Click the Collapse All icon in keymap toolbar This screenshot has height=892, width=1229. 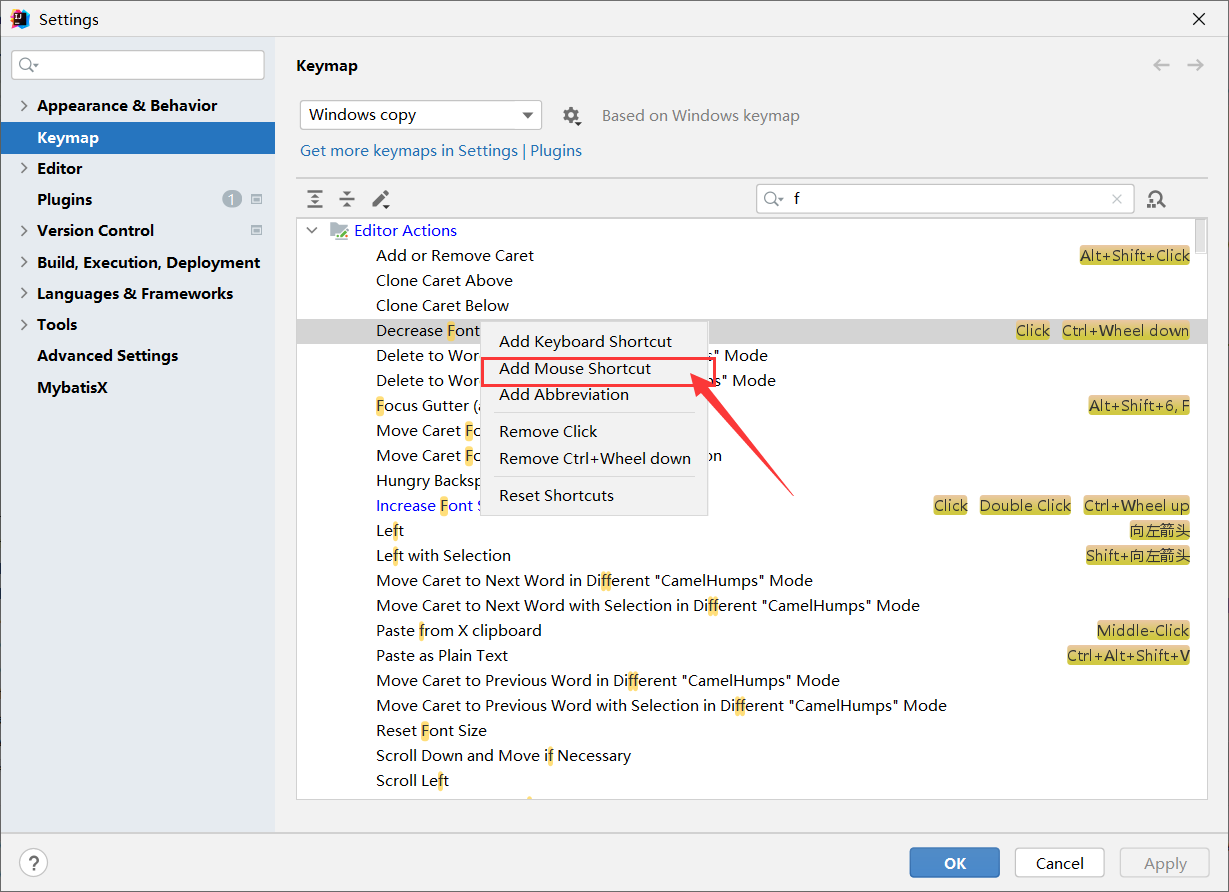click(x=347, y=199)
